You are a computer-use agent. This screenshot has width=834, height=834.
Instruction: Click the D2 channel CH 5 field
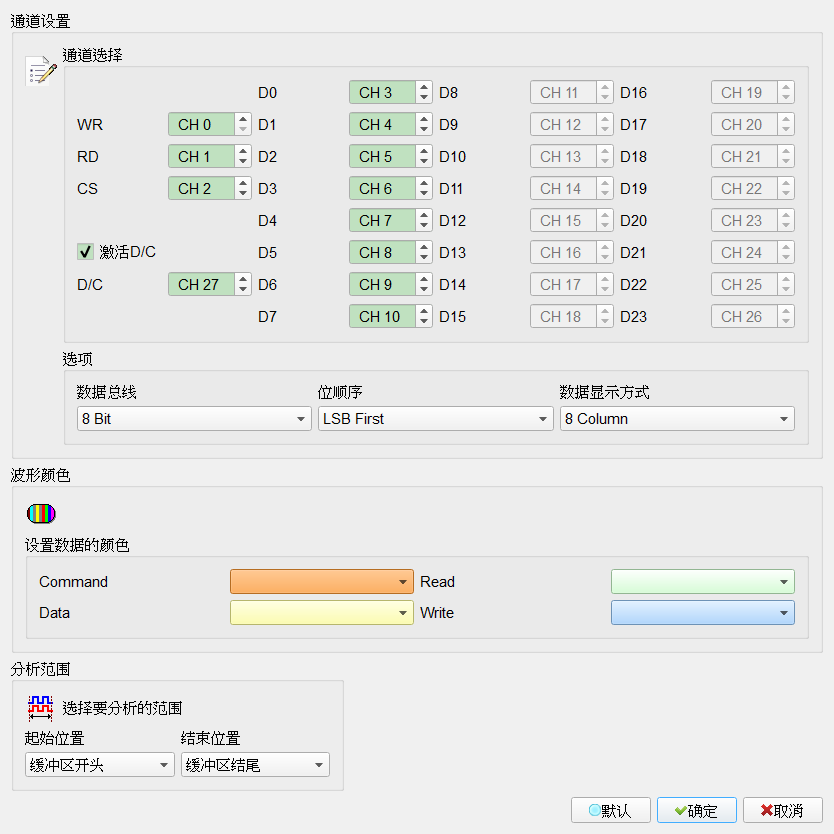pos(382,156)
